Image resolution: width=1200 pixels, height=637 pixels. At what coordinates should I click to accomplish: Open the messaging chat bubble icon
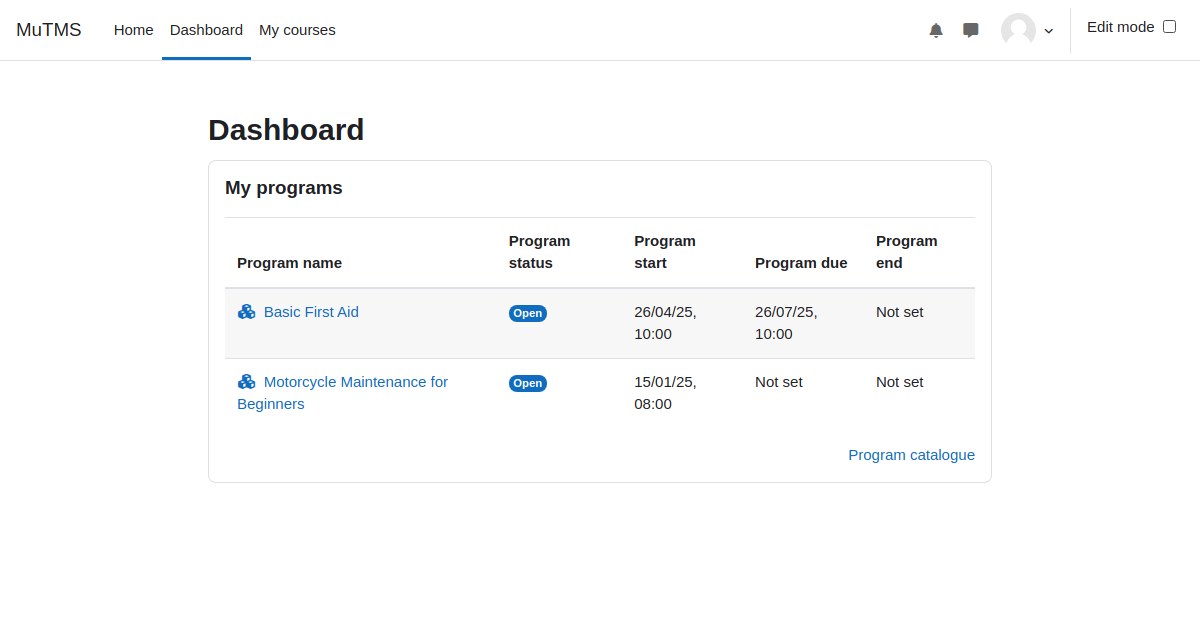pyautogui.click(x=971, y=30)
